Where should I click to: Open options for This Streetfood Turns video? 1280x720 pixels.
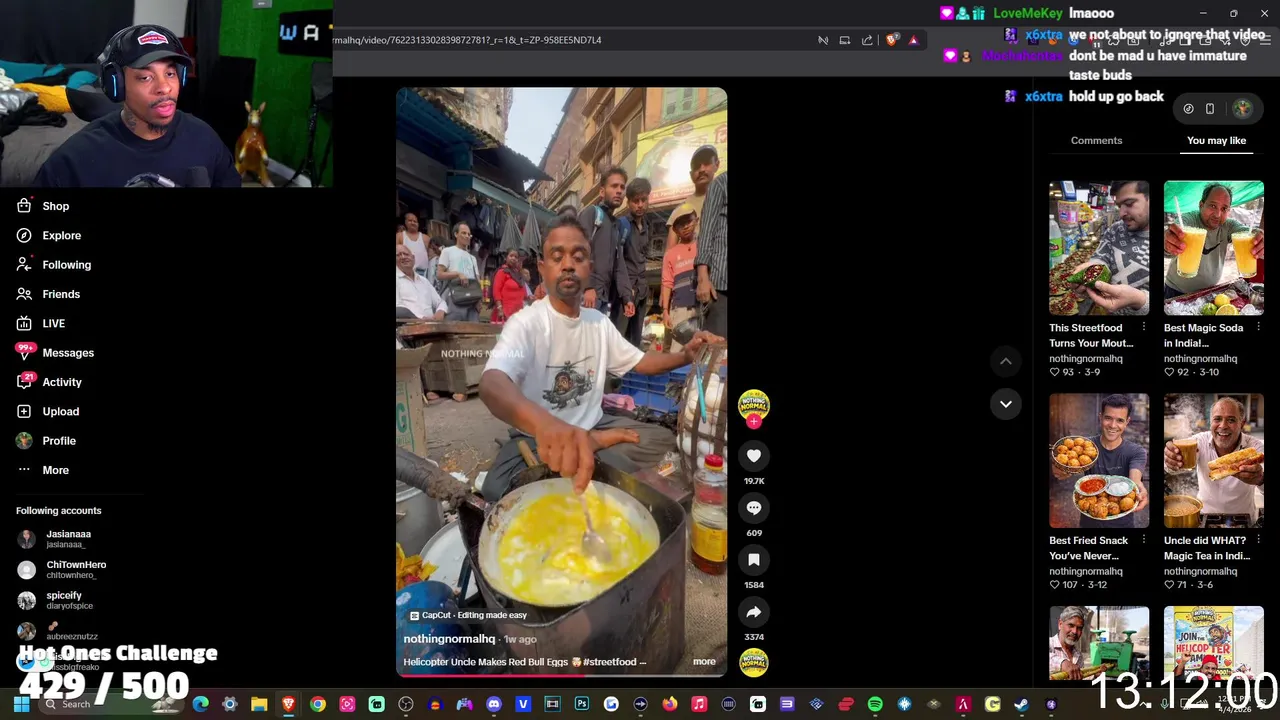click(x=1144, y=328)
